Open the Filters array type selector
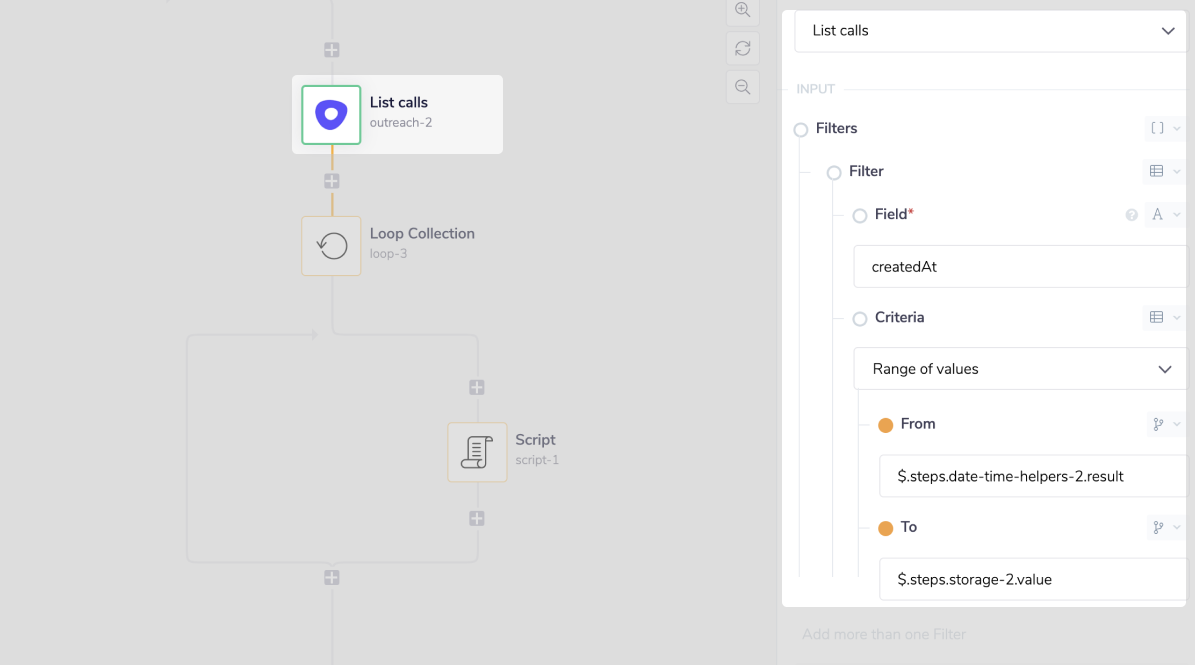1195x665 pixels. click(1164, 128)
